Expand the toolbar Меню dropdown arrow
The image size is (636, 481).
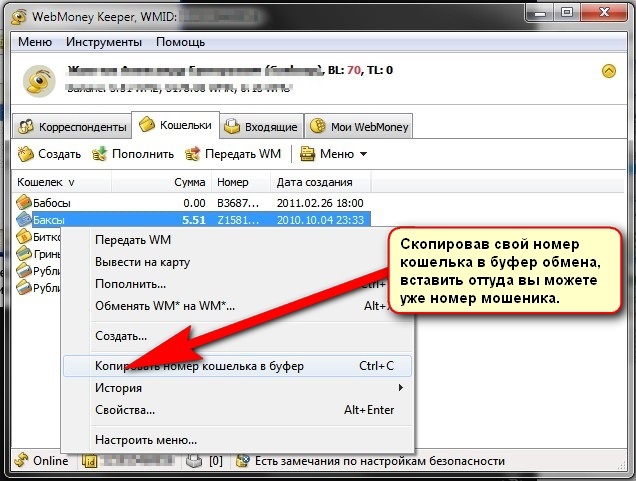(363, 154)
